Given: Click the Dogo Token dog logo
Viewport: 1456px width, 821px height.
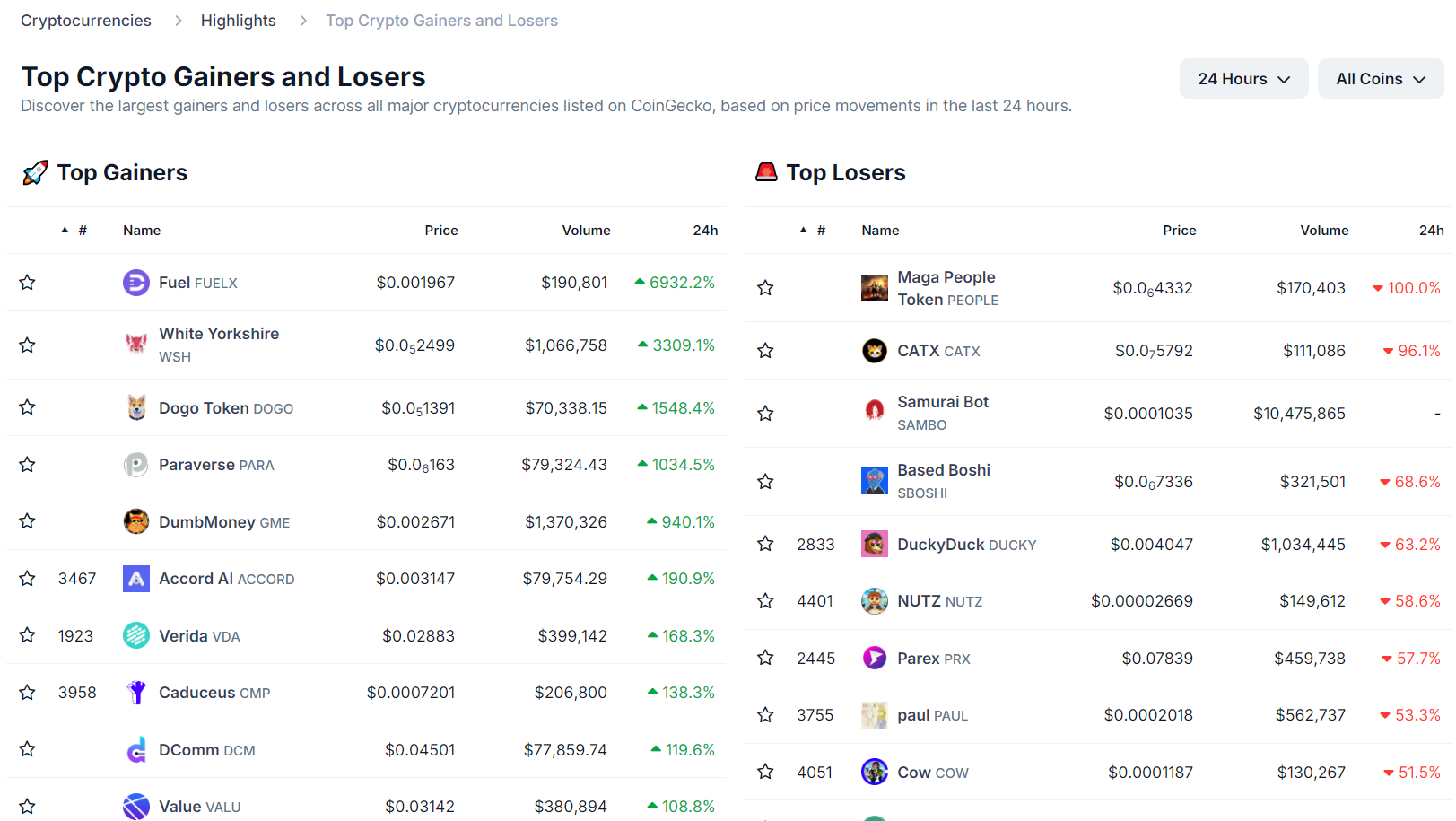Looking at the screenshot, I should tap(136, 407).
